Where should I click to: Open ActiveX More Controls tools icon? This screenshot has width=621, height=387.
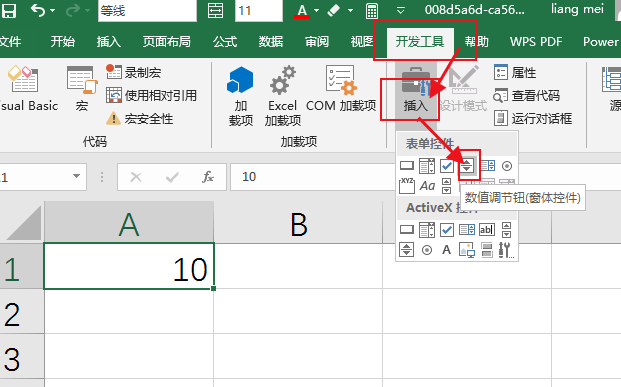coord(506,250)
